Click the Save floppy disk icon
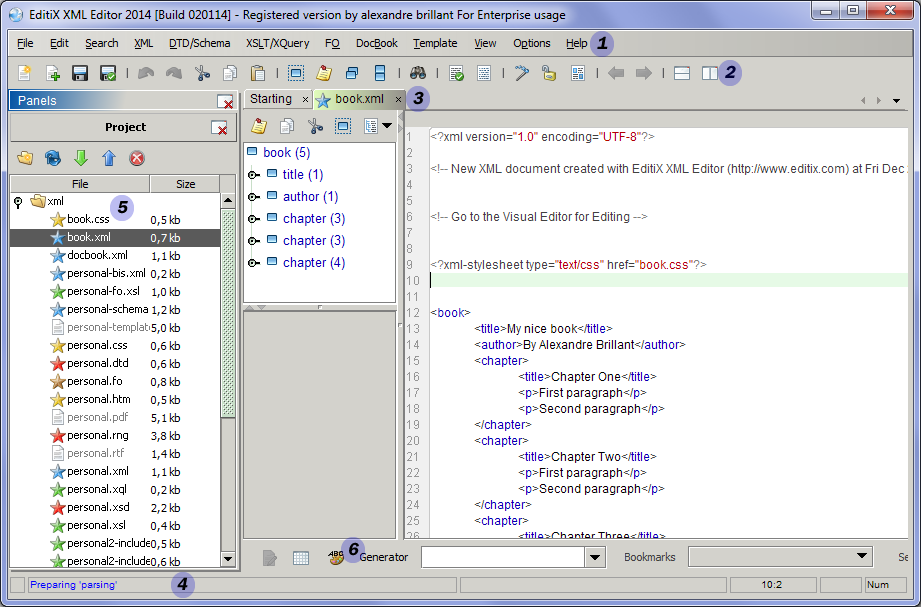 (x=80, y=73)
